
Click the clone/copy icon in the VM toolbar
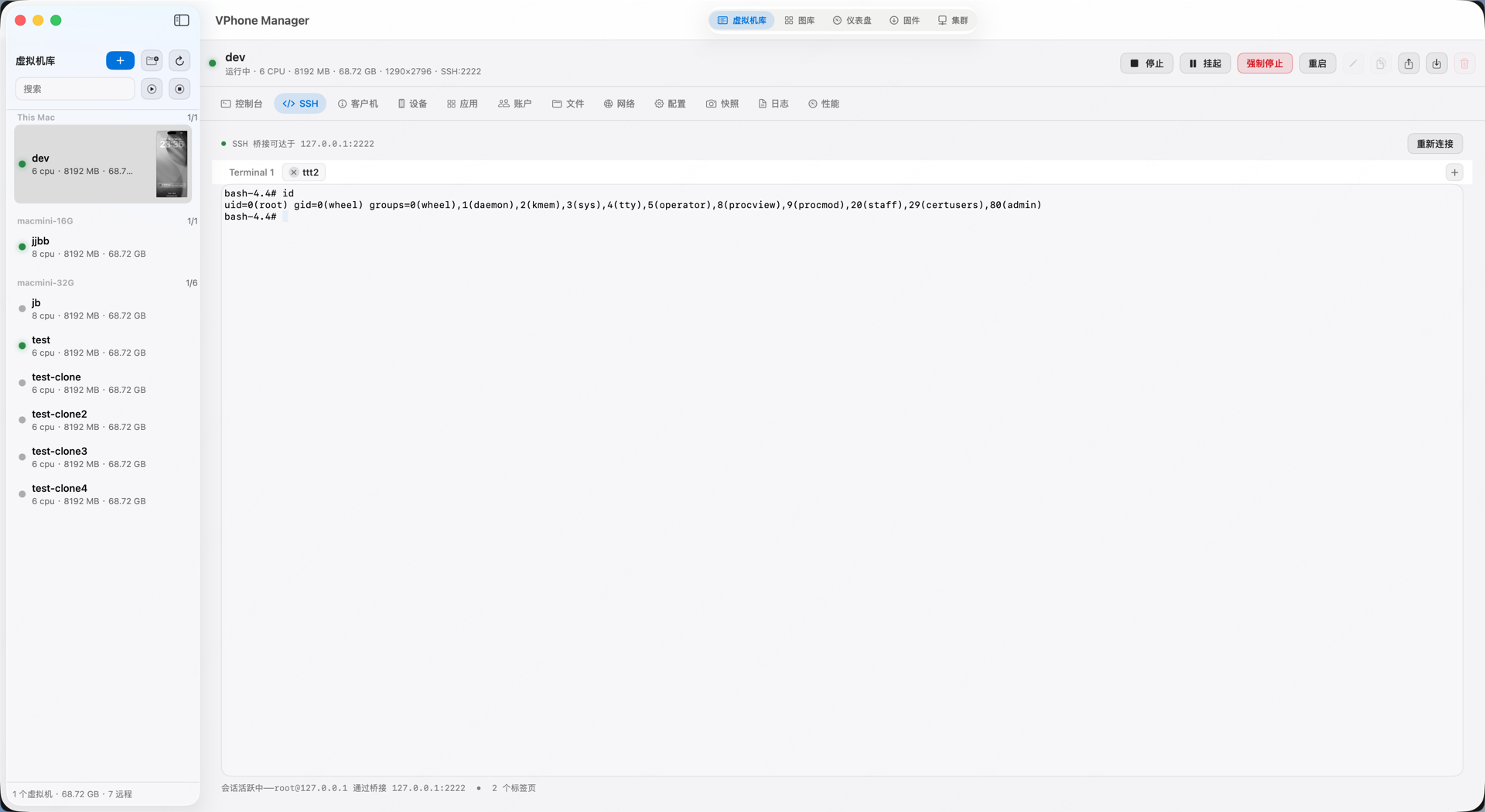(x=1381, y=63)
